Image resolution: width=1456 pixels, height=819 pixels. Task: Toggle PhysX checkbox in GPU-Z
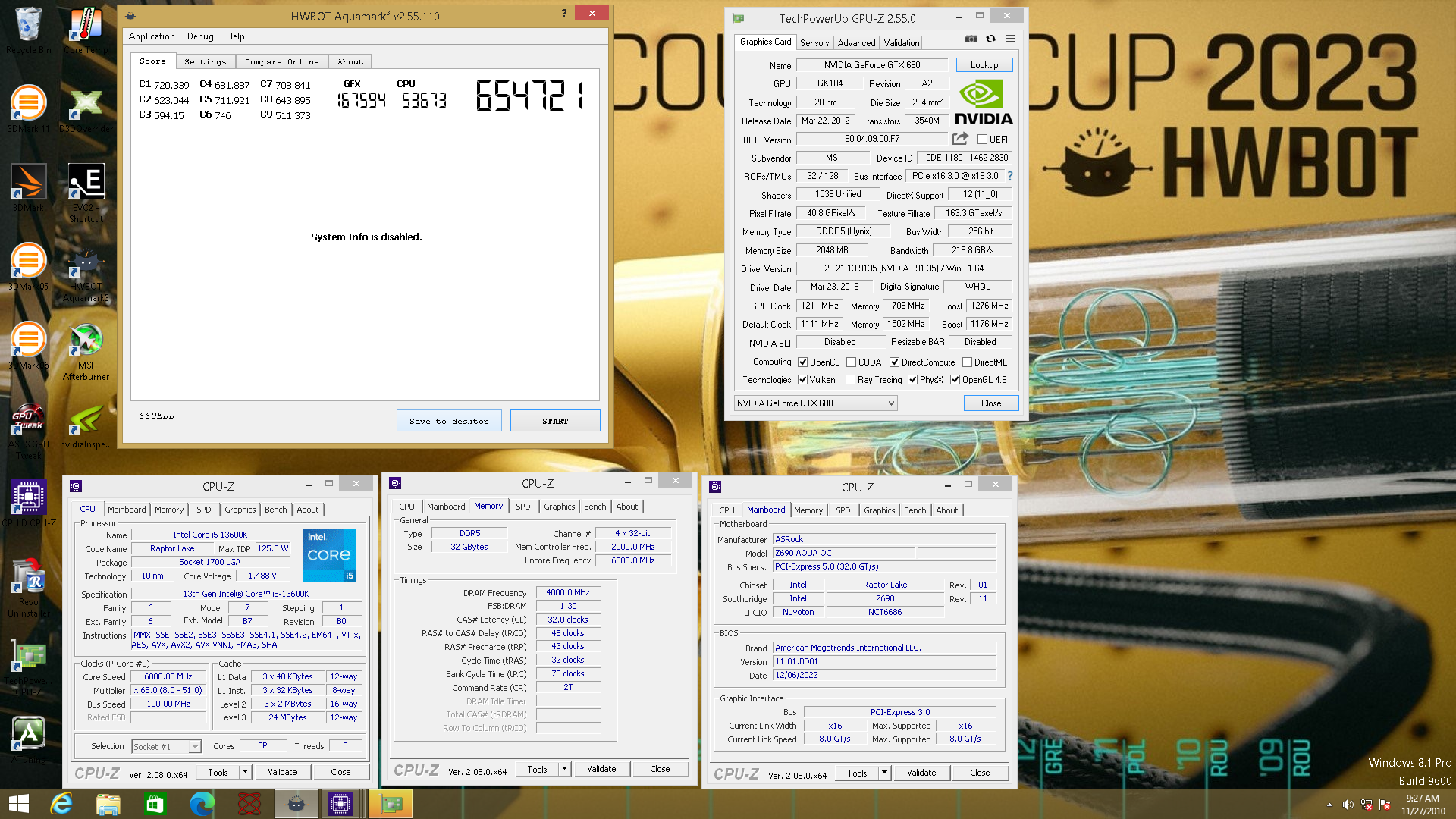tap(912, 380)
